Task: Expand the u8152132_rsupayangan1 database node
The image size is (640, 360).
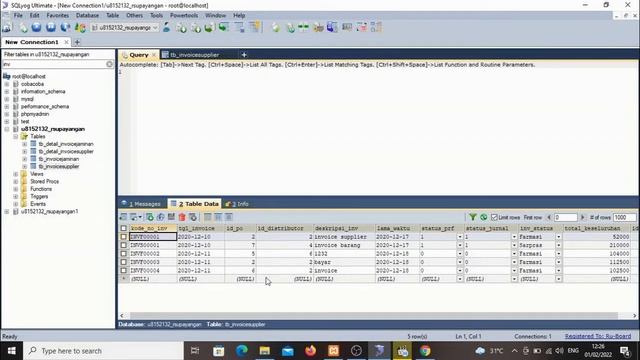Action: click(7, 211)
